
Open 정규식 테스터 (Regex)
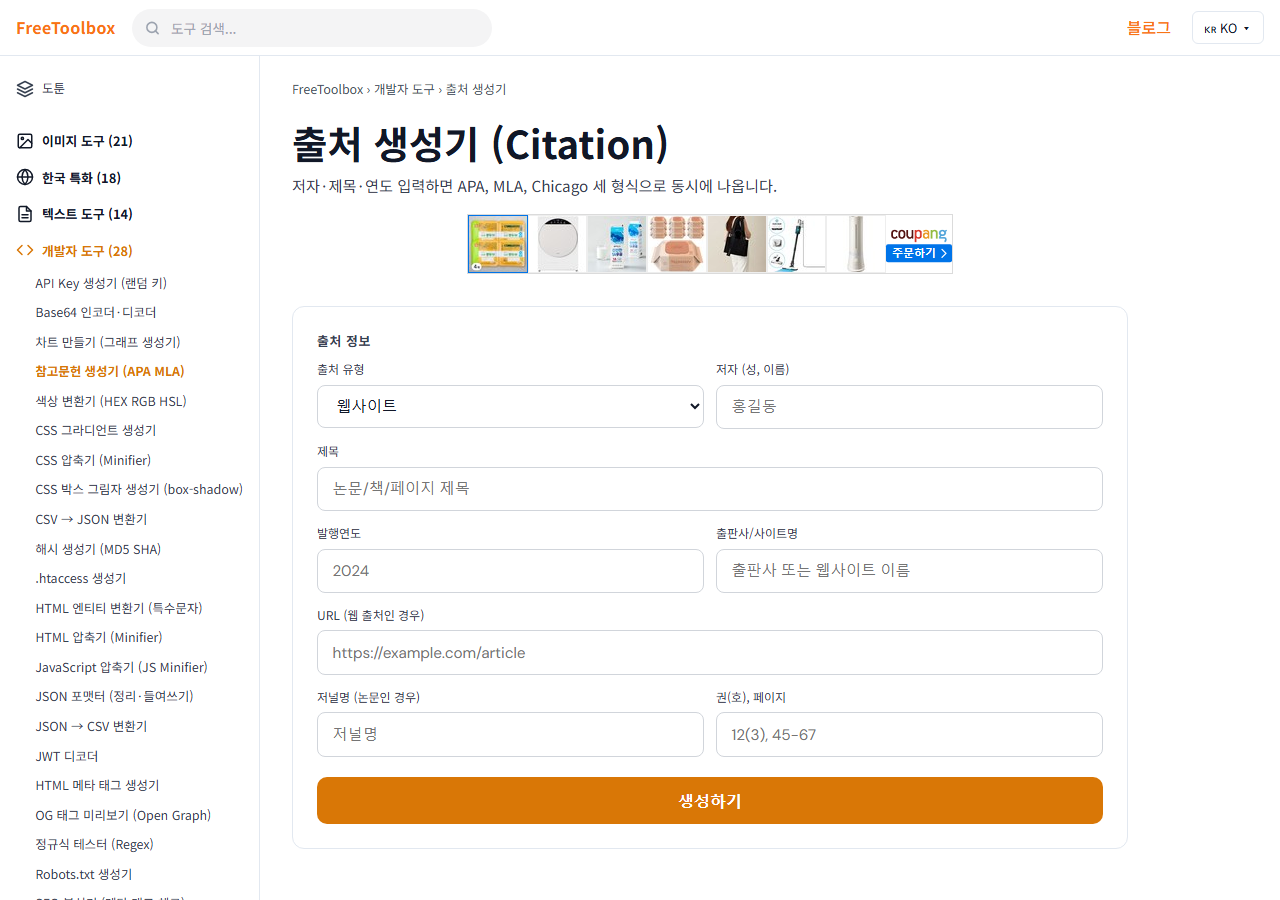94,844
